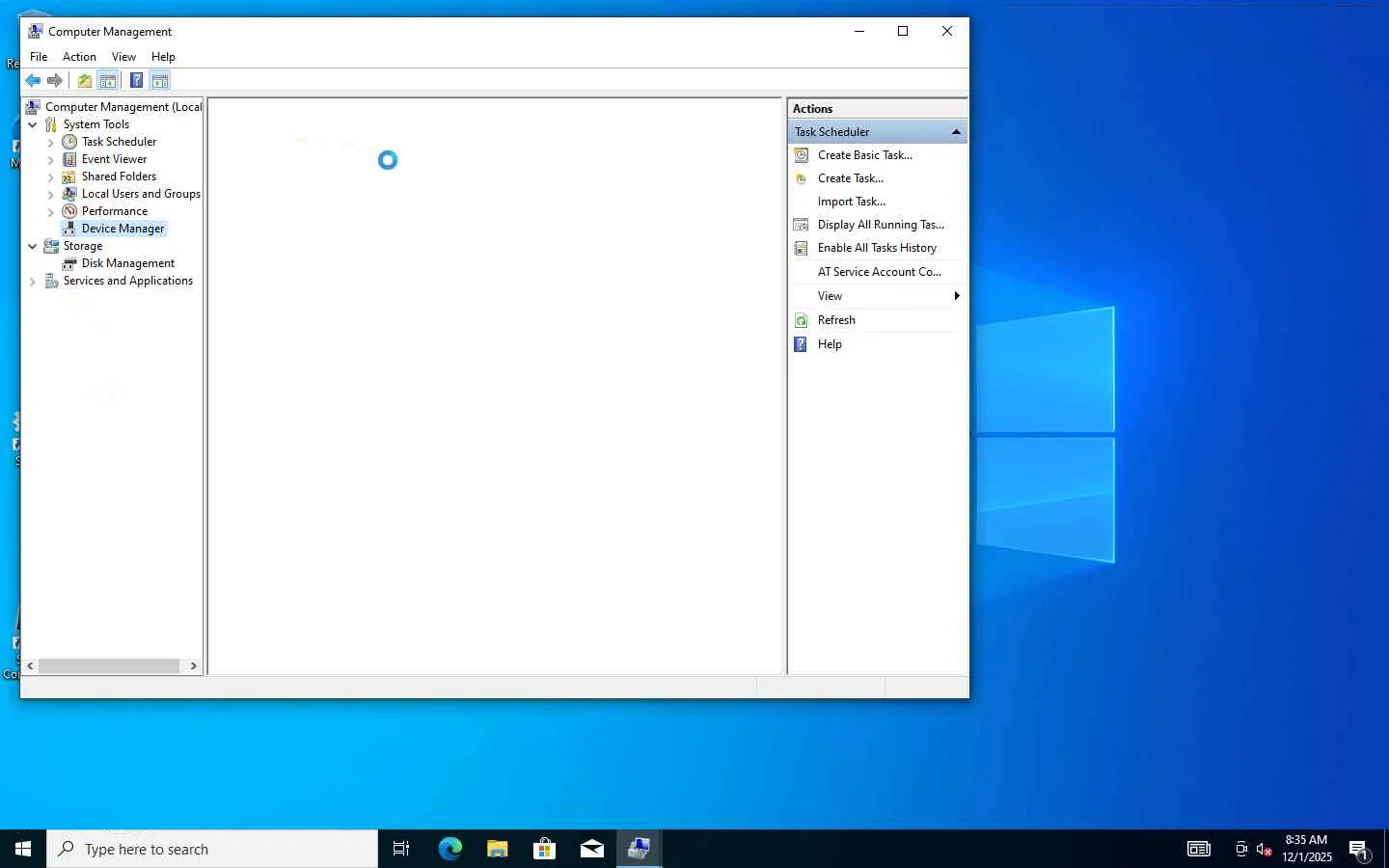Viewport: 1389px width, 868px height.
Task: Maximize the Computer Management window
Action: [903, 31]
